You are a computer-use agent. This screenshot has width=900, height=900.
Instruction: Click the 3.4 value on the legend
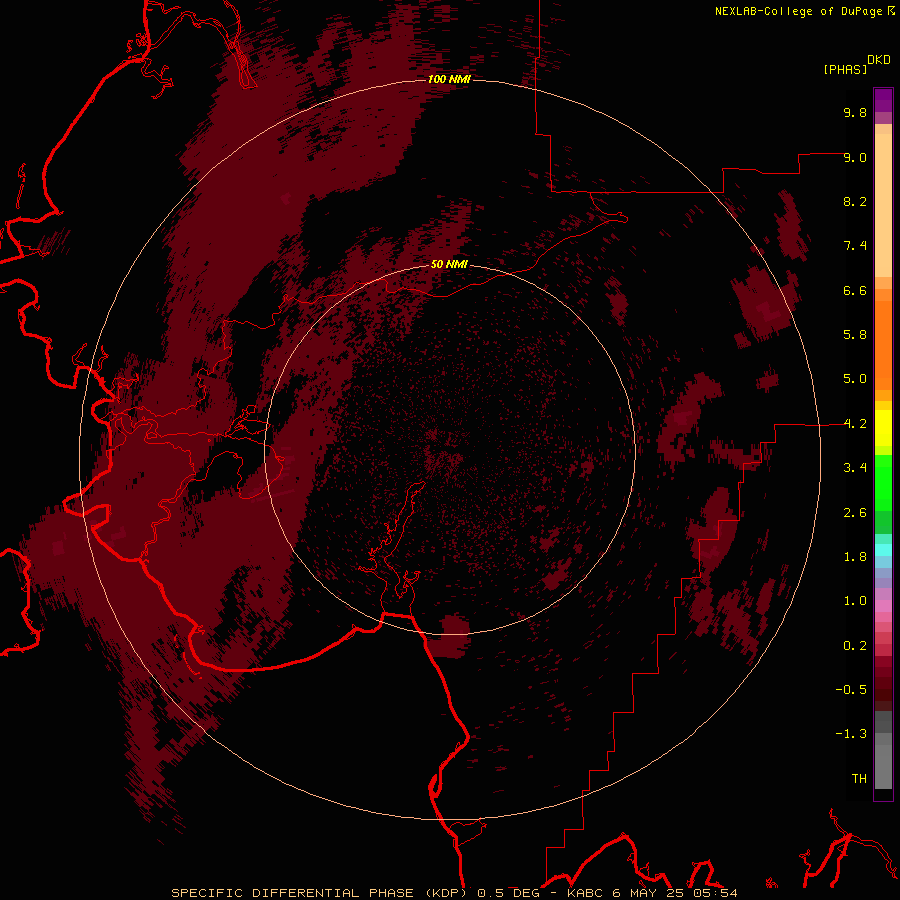855,468
